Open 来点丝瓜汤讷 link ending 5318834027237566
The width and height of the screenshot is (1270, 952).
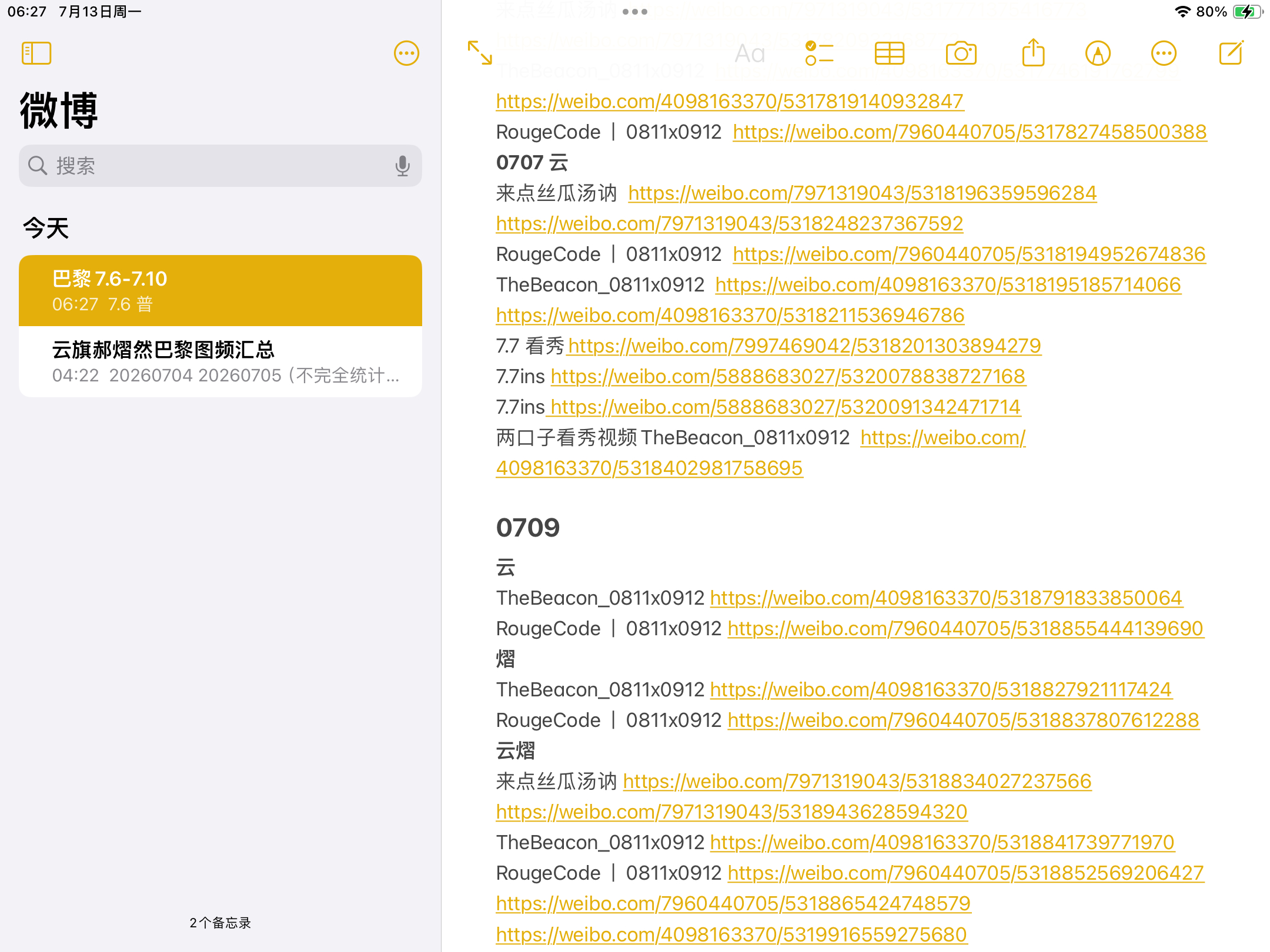[857, 782]
